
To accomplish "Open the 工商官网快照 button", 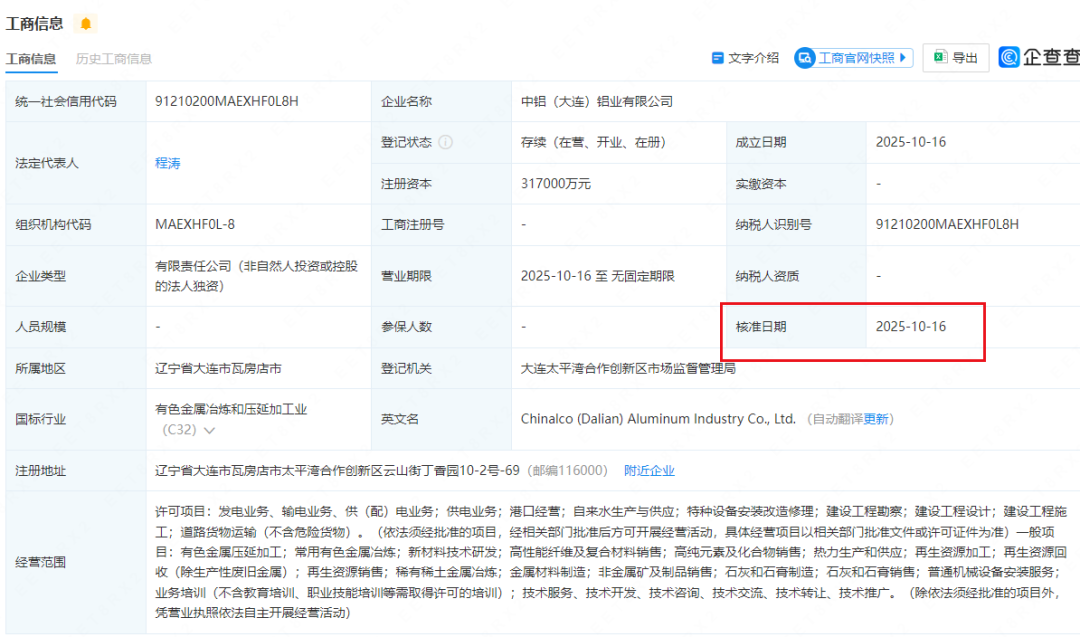I will (853, 58).
